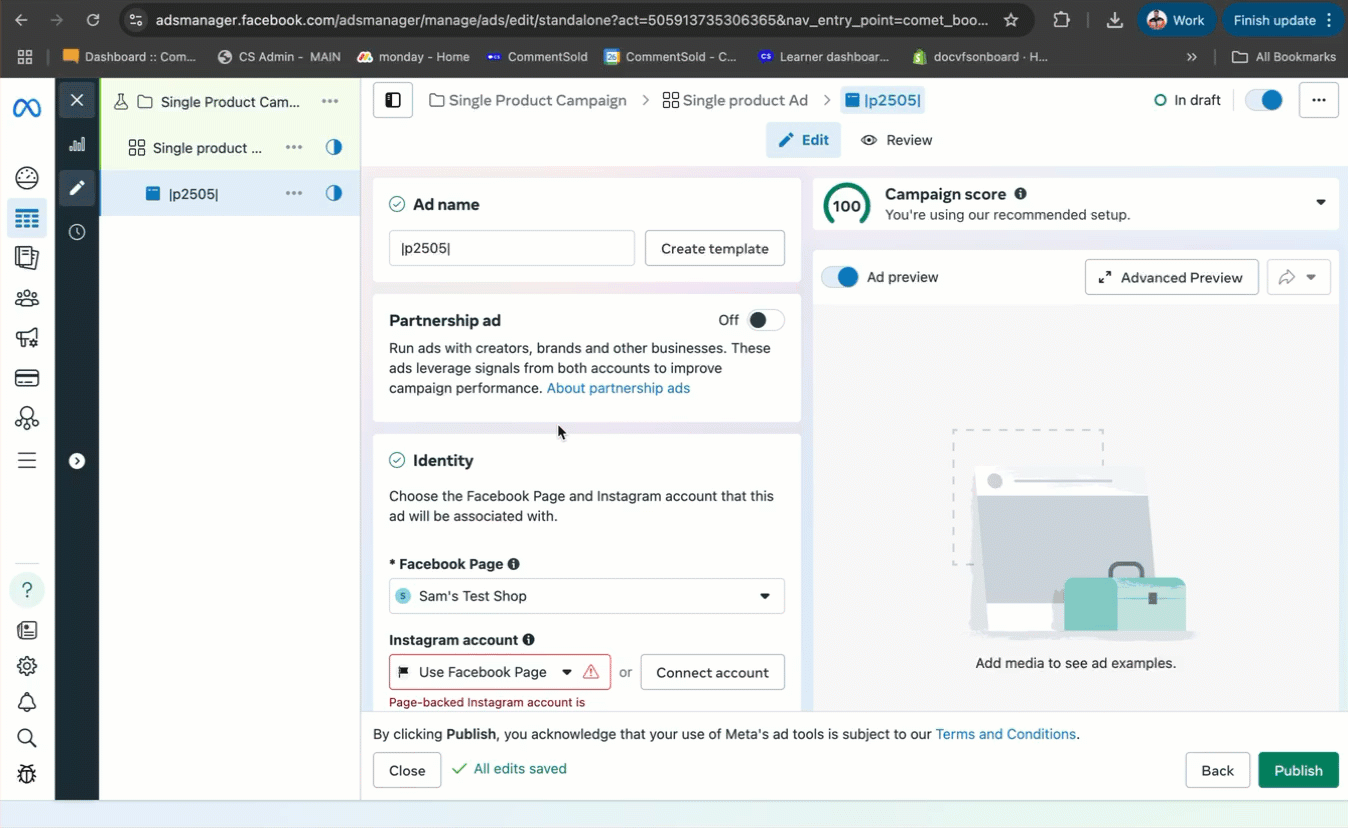Open the history clock icon

pyautogui.click(x=77, y=232)
